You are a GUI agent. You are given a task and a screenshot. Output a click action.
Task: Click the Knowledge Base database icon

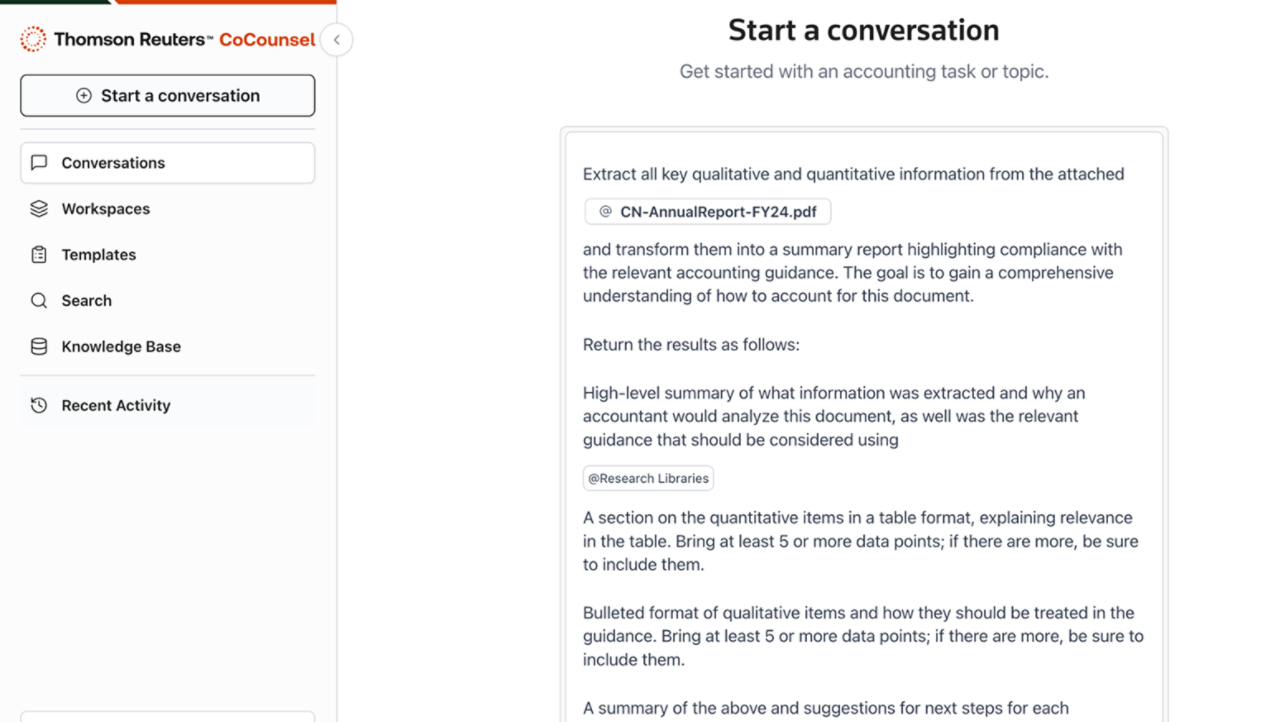pos(39,347)
